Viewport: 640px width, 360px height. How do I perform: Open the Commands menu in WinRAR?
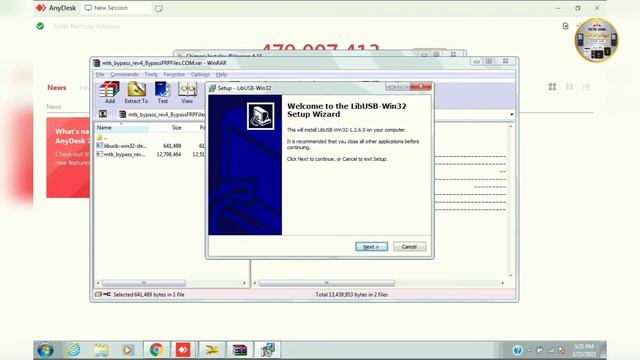tap(124, 75)
